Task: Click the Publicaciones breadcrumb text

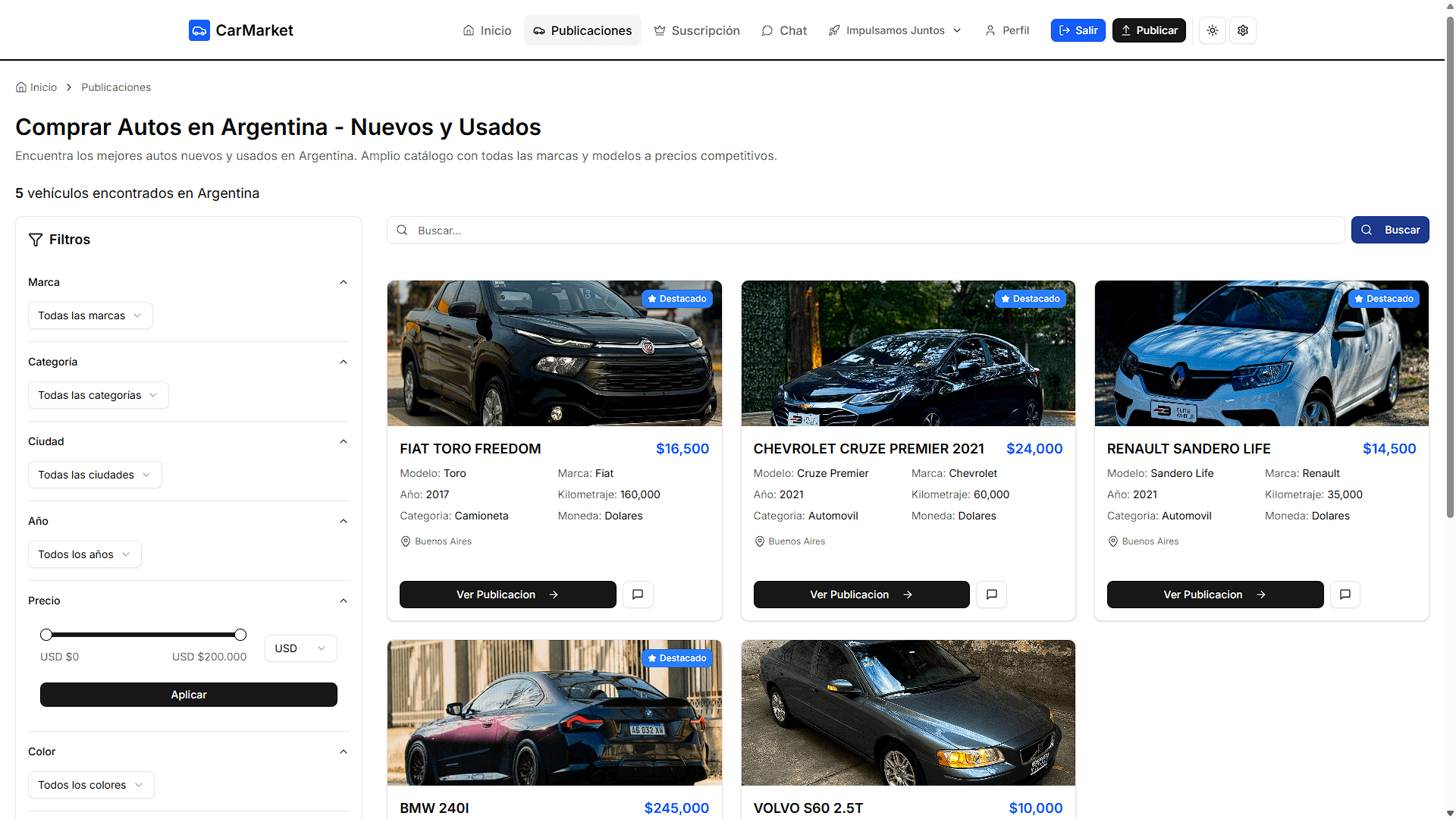Action: coord(116,87)
